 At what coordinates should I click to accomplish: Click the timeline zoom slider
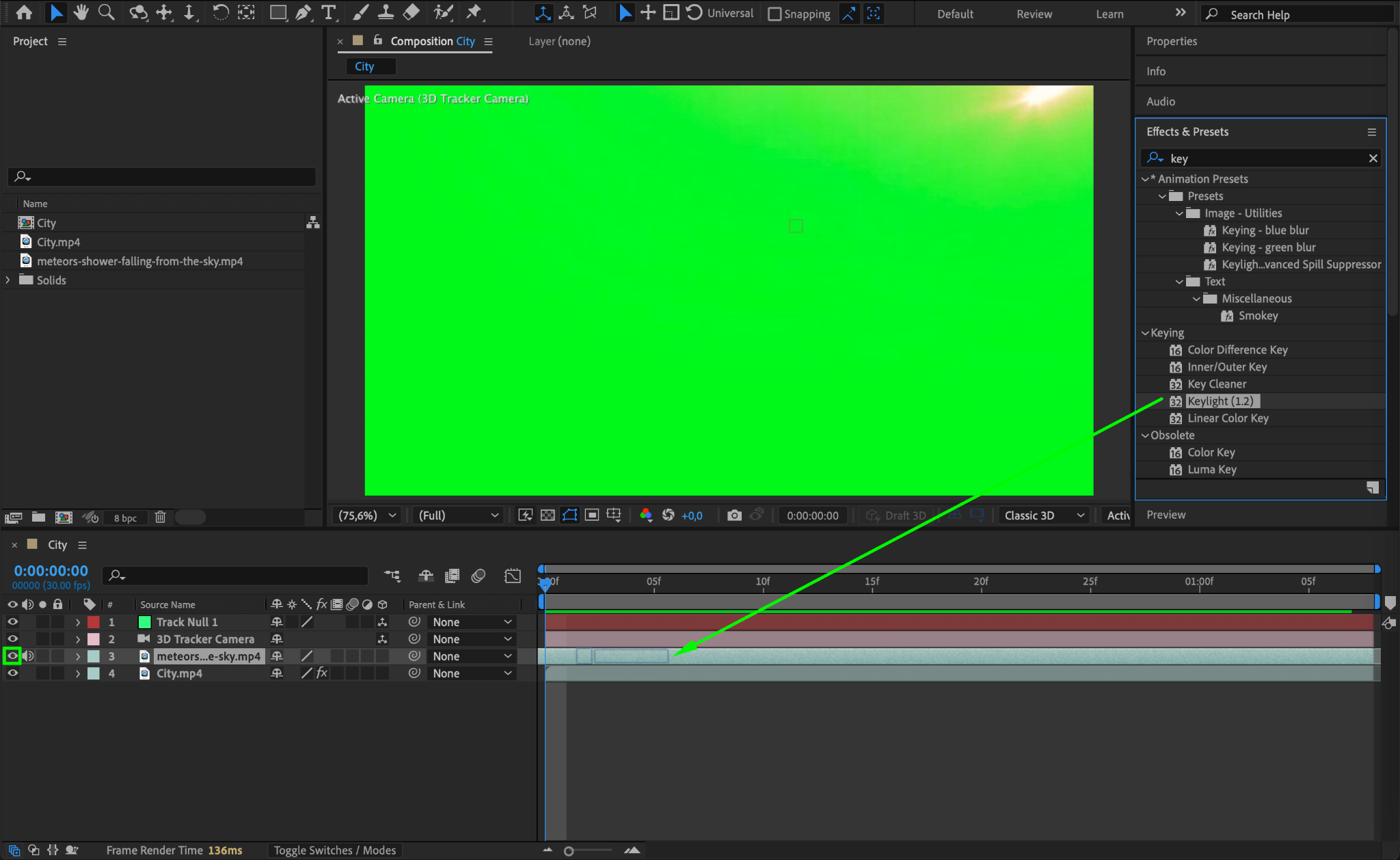[569, 851]
